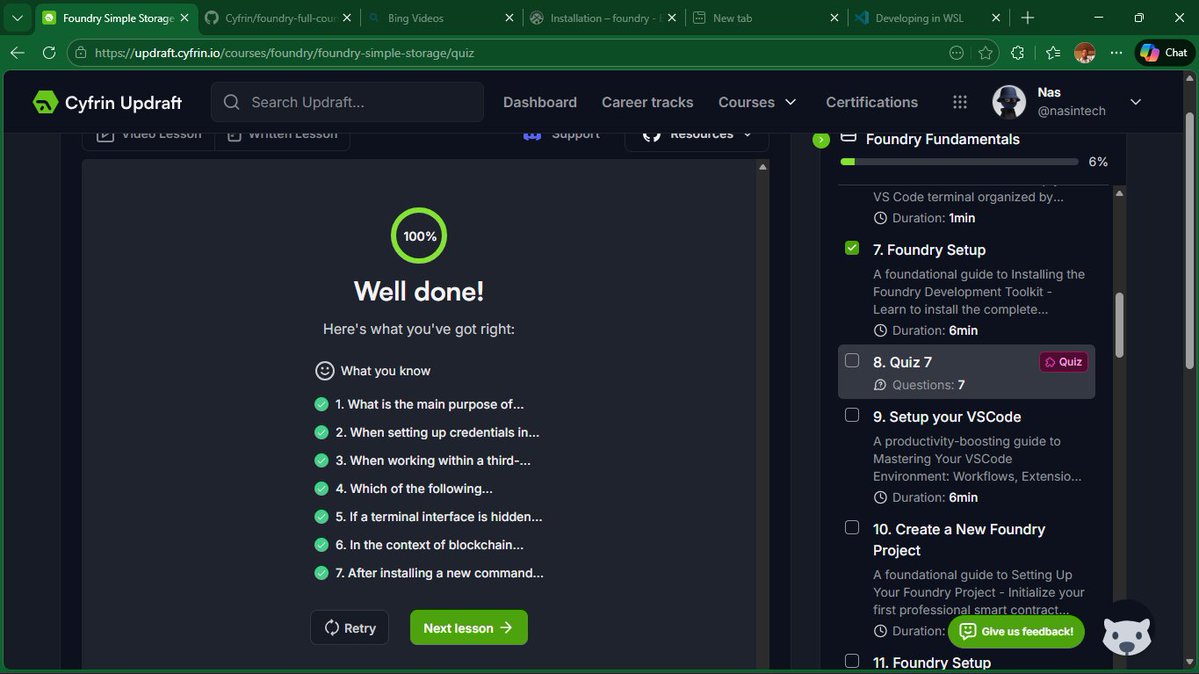Toggle the checked 7. Foundry Setup checkbox
The width and height of the screenshot is (1199, 674).
[x=852, y=248]
